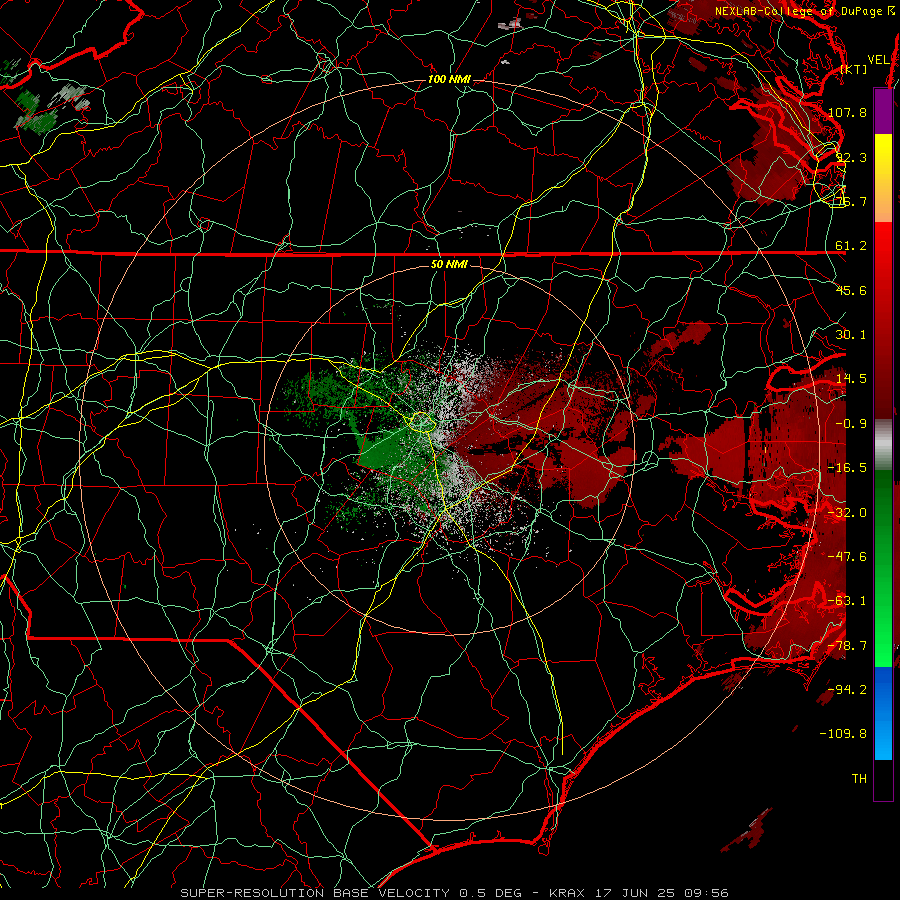Select the -16.5 value on velocity scale
This screenshot has width=900, height=900.
pyautogui.click(x=847, y=468)
